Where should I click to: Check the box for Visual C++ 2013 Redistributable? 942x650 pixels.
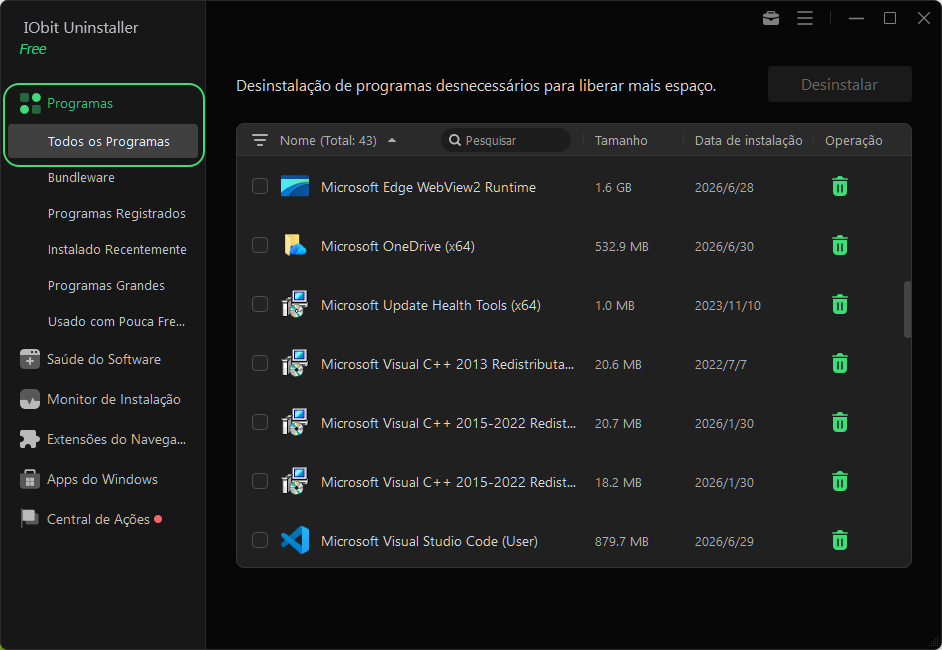(260, 363)
